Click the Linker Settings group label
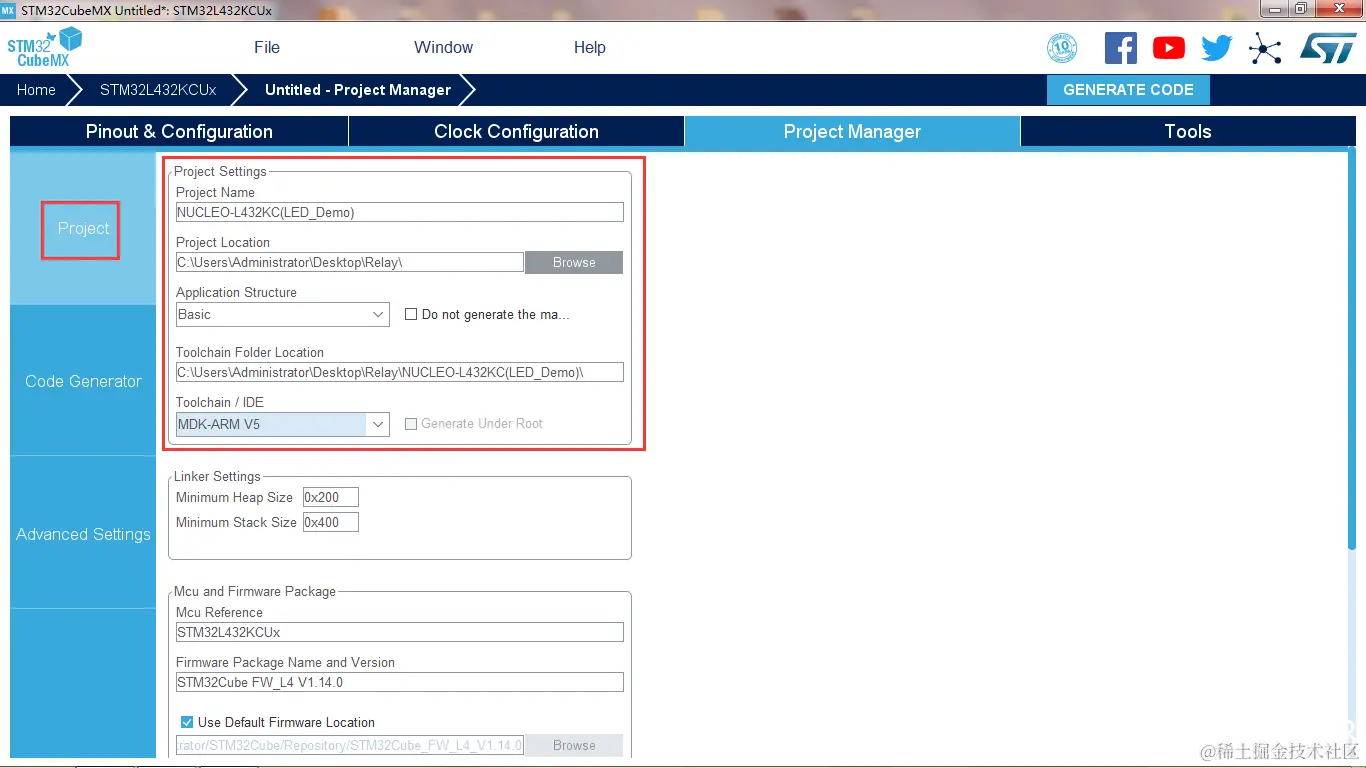This screenshot has width=1366, height=768. coord(217,476)
